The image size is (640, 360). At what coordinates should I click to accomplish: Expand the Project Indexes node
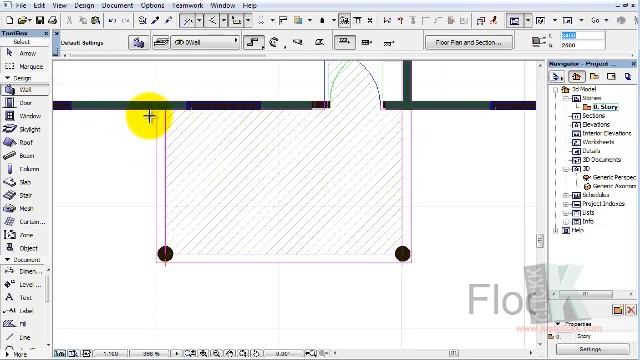566,204
